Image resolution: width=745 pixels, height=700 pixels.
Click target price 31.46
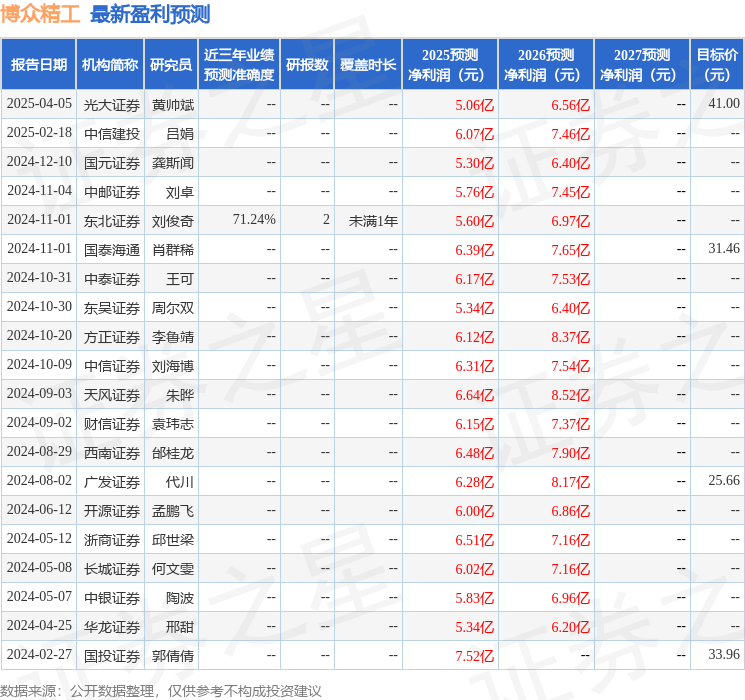(724, 249)
